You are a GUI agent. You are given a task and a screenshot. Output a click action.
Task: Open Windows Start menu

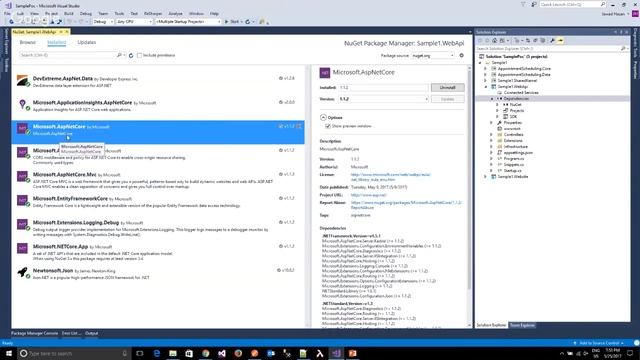pyautogui.click(x=9, y=353)
